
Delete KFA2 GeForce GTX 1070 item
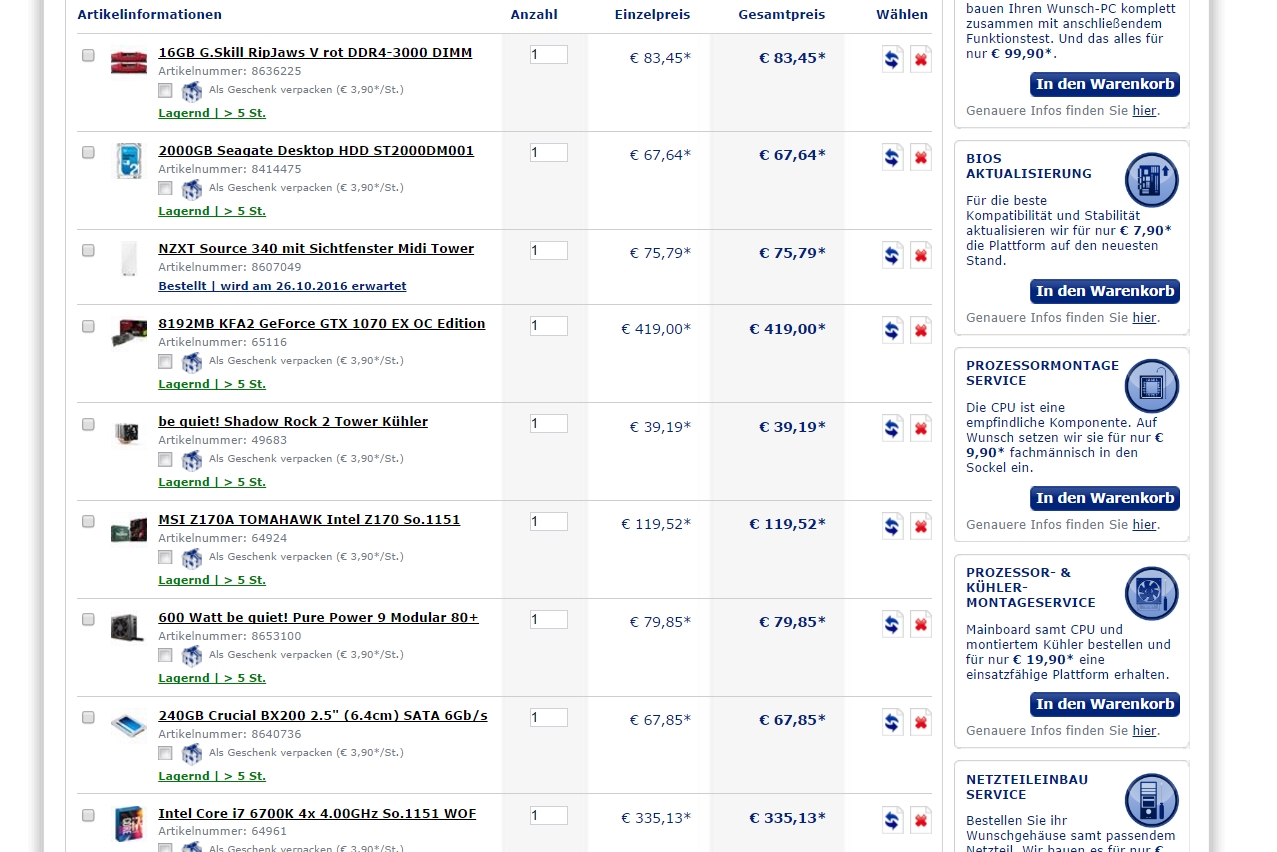click(920, 330)
